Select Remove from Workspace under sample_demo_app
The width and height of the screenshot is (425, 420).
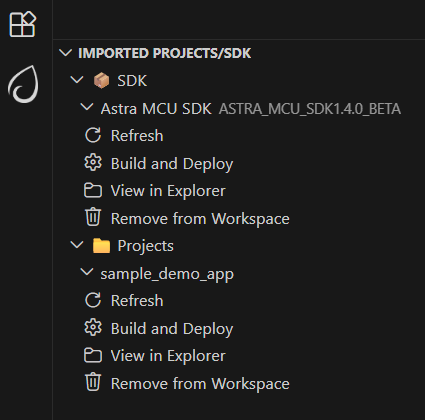(x=200, y=383)
